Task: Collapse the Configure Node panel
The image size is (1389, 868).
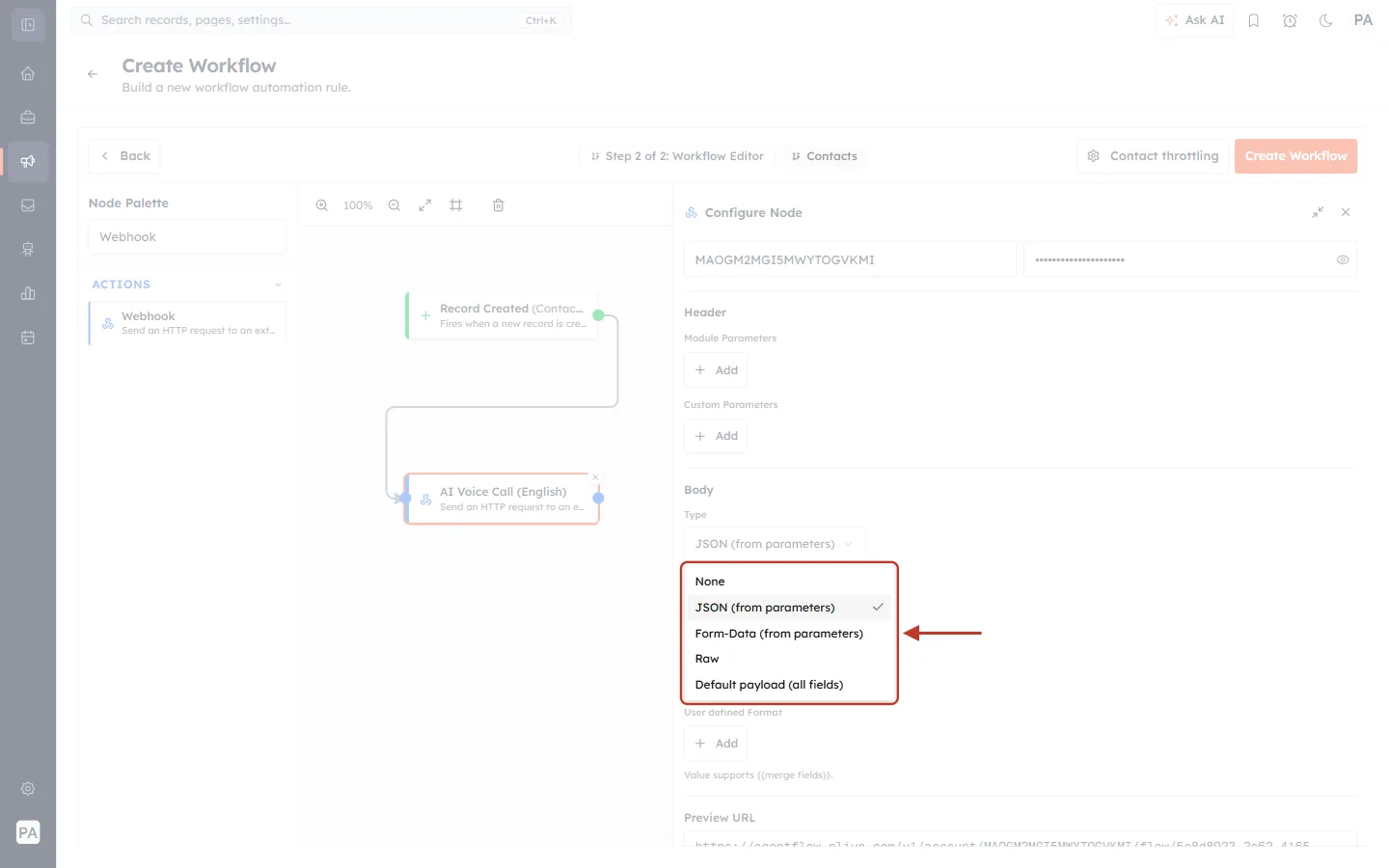Action: tap(1318, 212)
